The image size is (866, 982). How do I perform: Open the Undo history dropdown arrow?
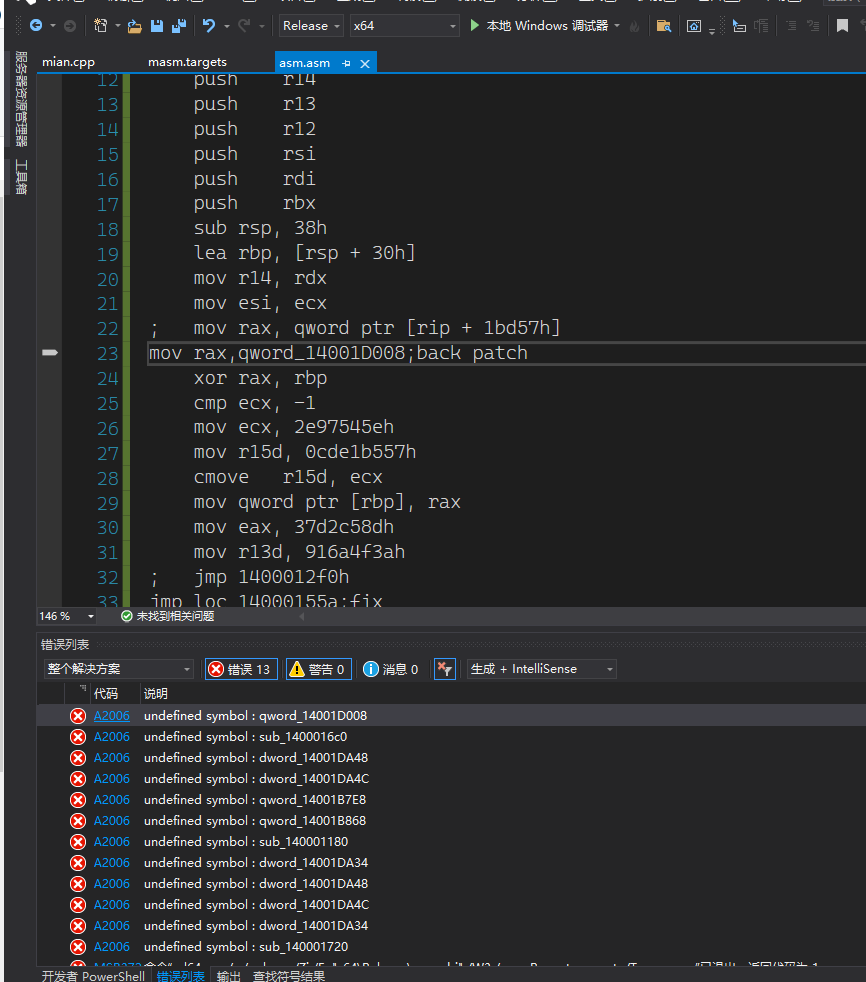(227, 26)
